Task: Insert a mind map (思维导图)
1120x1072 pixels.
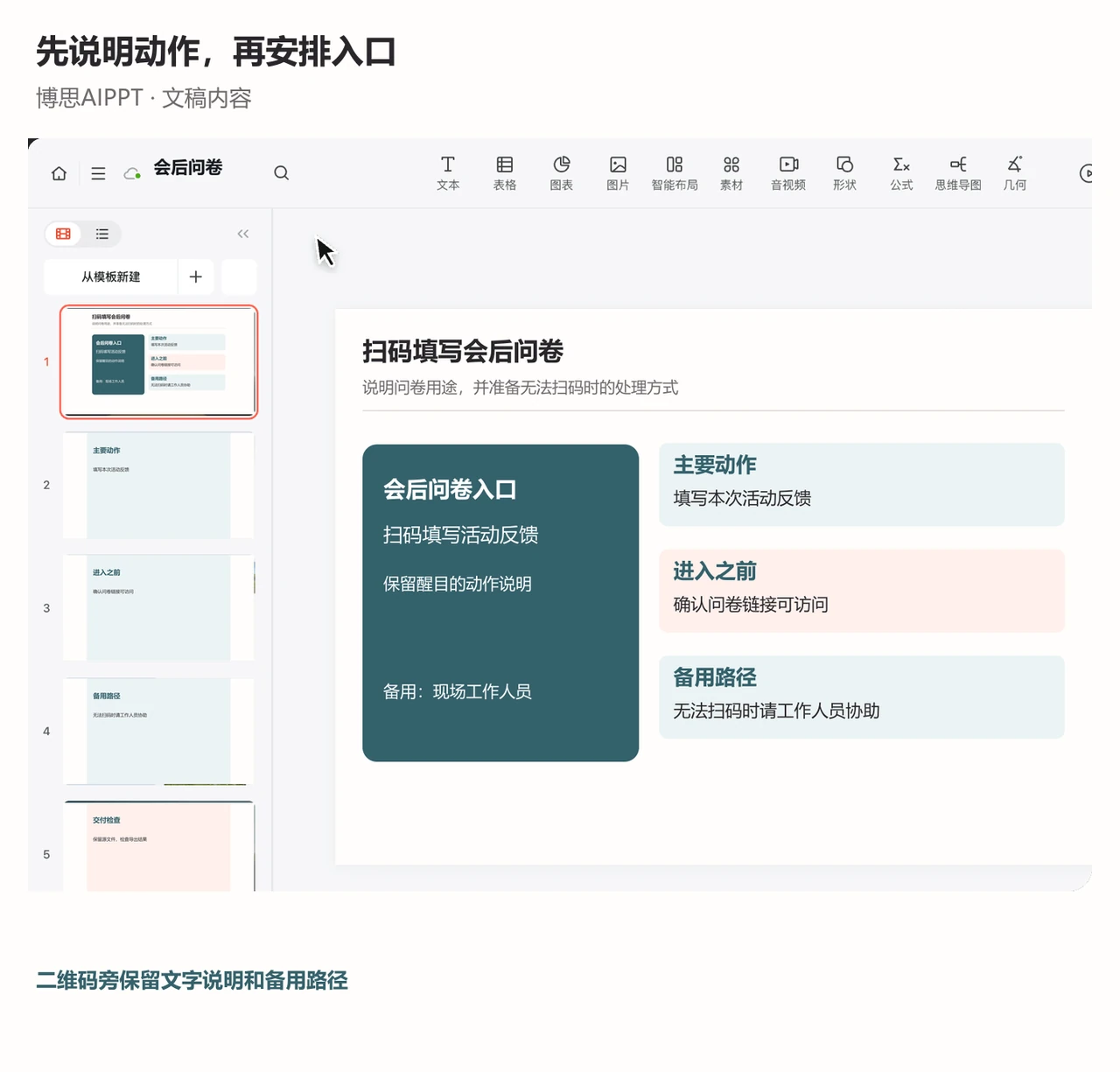Action: click(958, 173)
